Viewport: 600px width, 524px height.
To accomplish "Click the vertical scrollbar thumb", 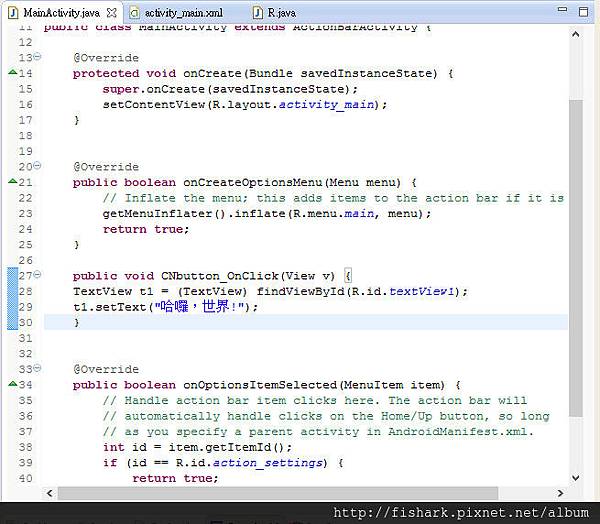I will pyautogui.click(x=576, y=258).
